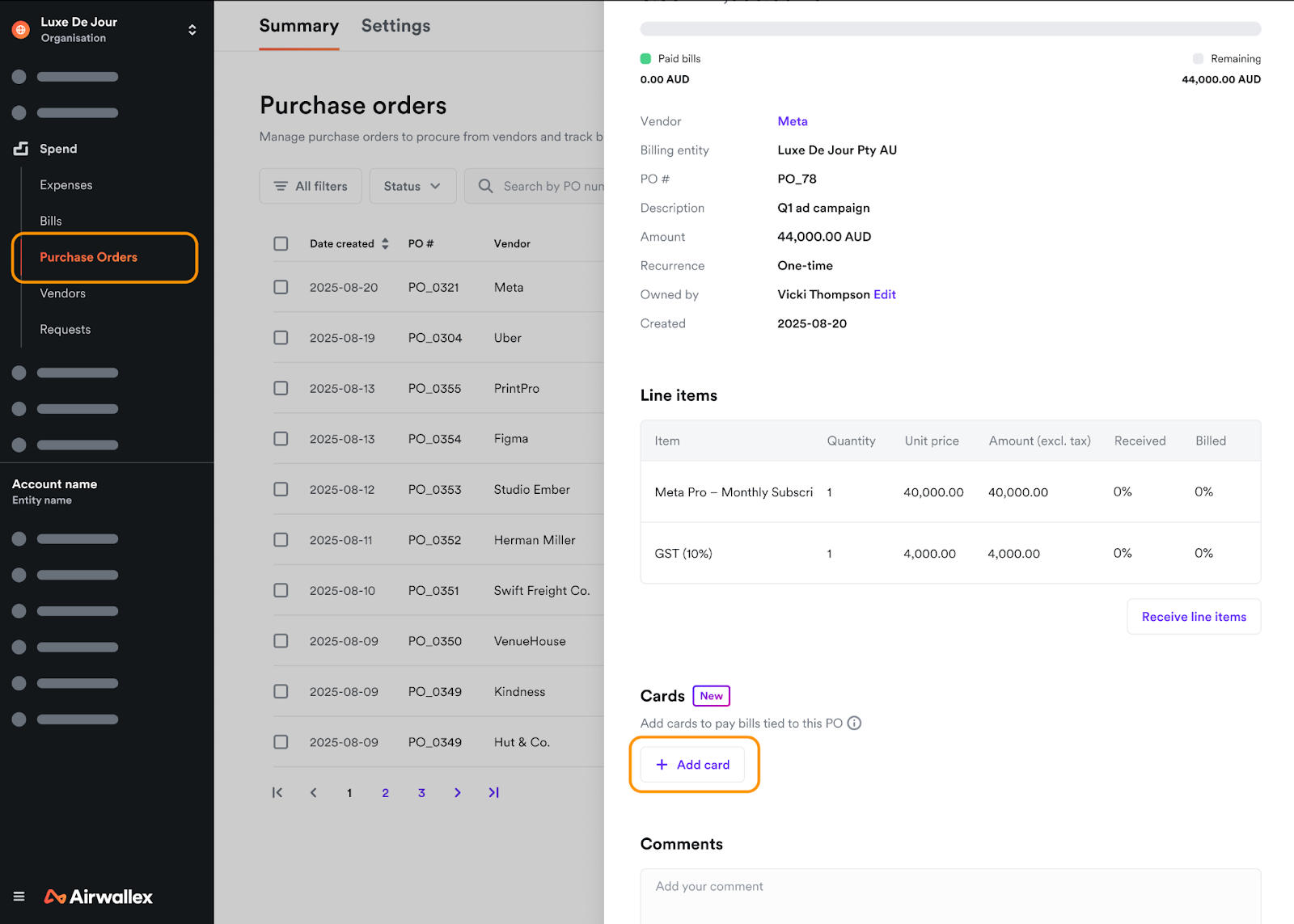Image resolution: width=1294 pixels, height=924 pixels.
Task: Switch to the Settings tab
Action: tap(395, 26)
